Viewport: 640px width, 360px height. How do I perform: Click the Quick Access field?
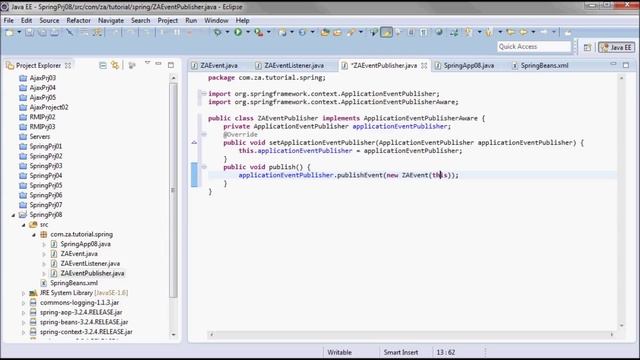tap(533, 47)
